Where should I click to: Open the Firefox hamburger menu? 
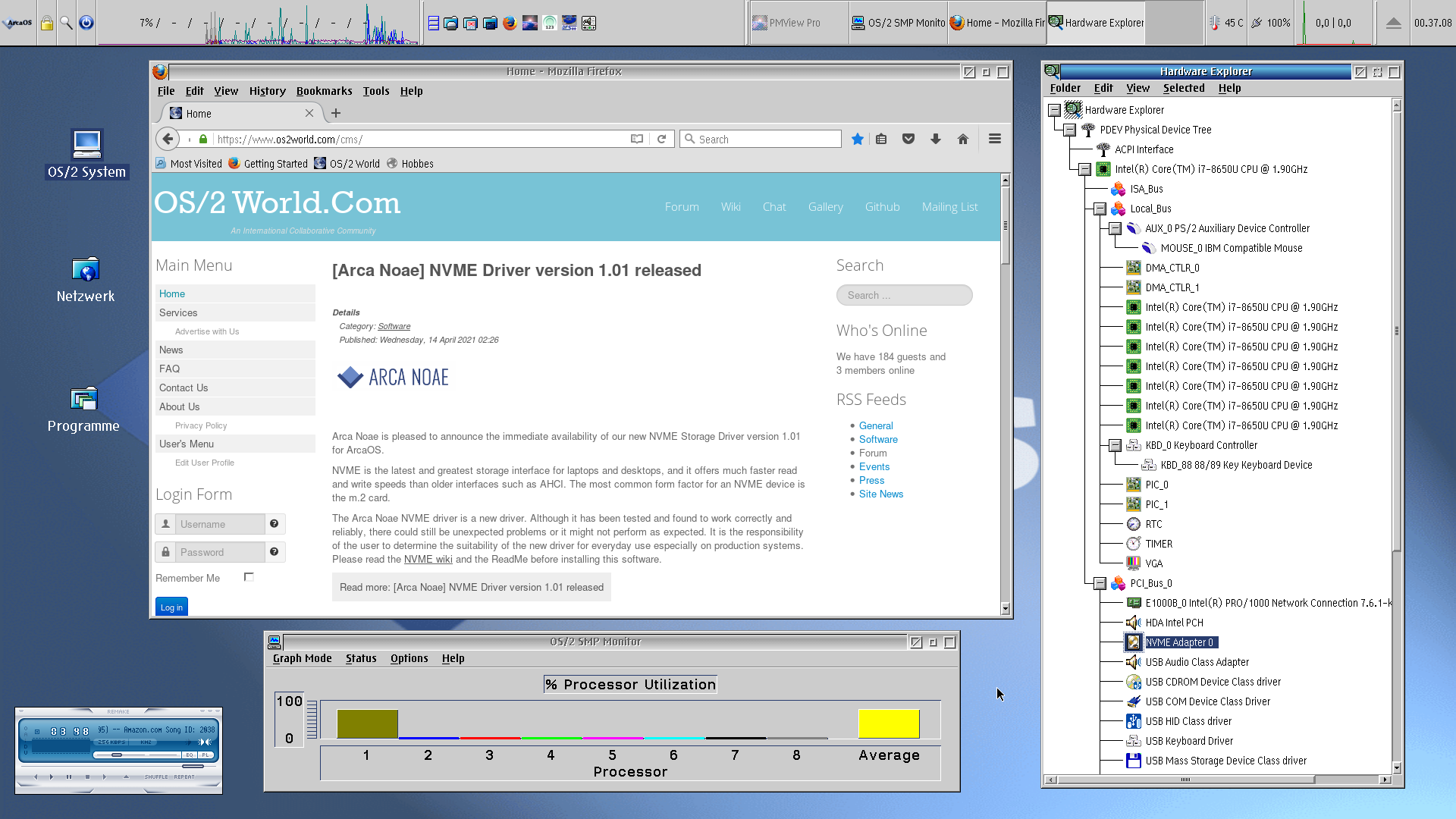(x=995, y=139)
